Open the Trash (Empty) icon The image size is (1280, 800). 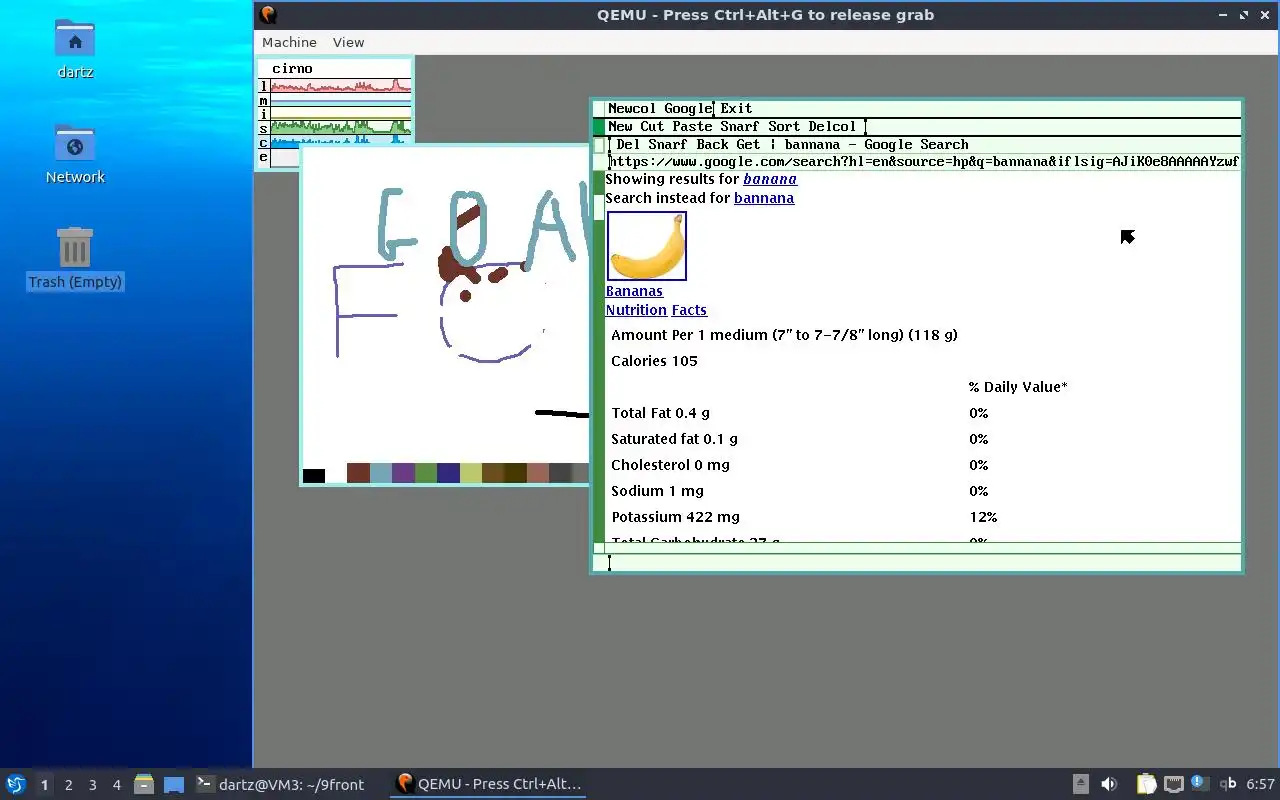point(75,247)
